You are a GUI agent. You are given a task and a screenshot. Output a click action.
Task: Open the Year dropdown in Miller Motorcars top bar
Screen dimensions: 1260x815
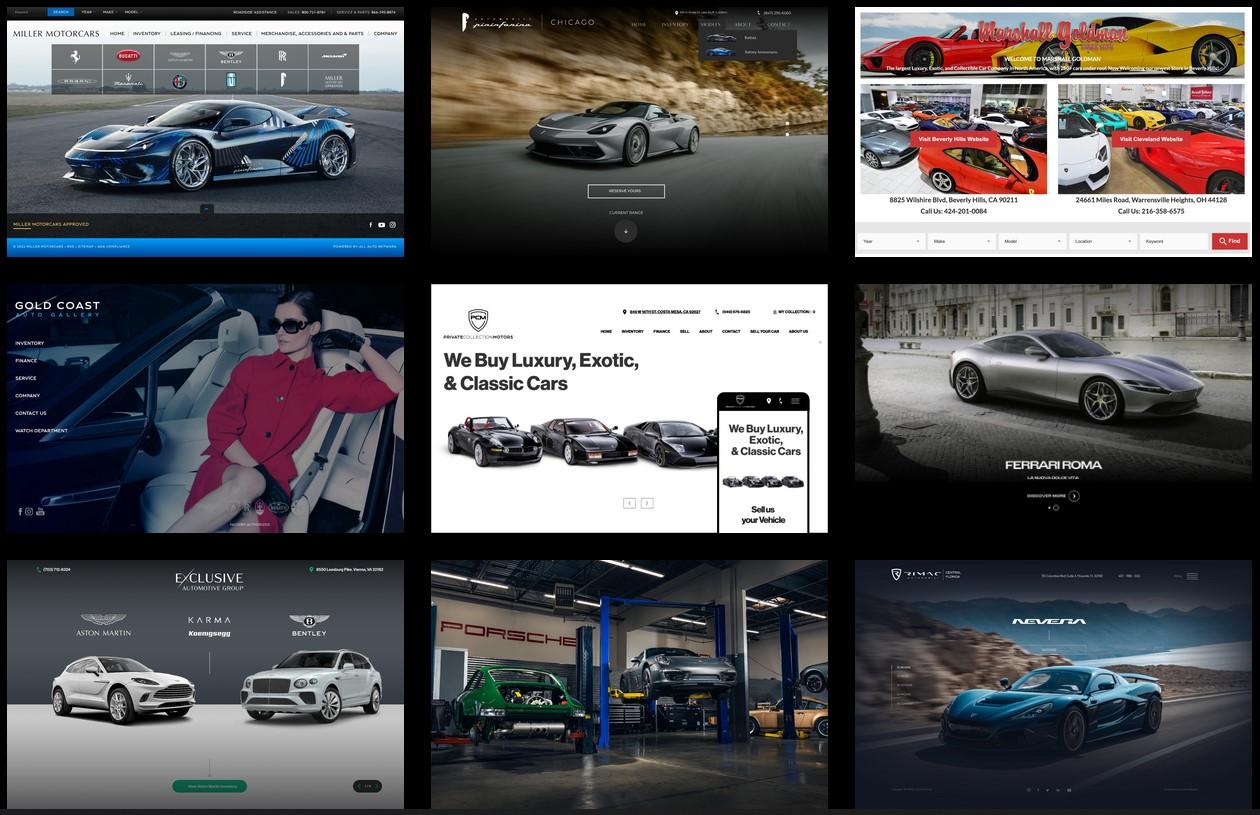coord(87,12)
